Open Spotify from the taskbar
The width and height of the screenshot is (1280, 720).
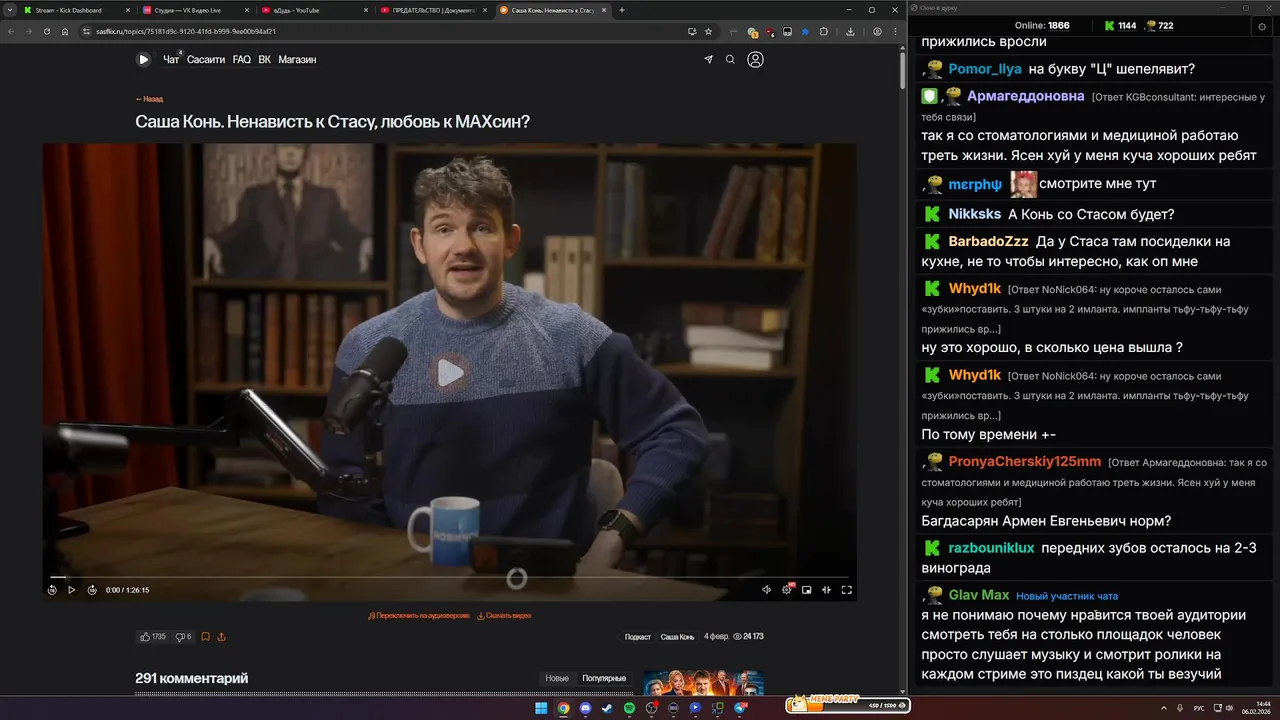point(629,708)
